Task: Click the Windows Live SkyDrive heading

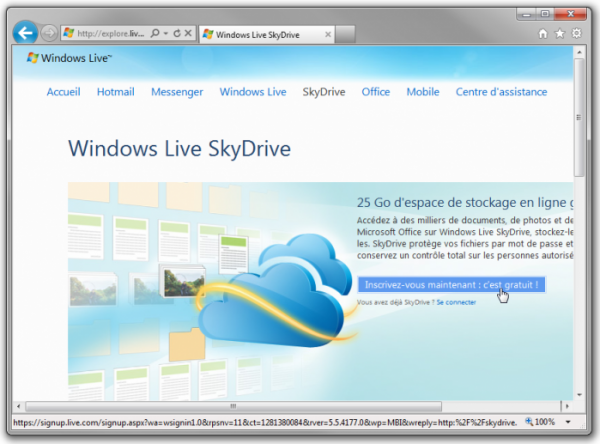Action: pyautogui.click(x=179, y=149)
